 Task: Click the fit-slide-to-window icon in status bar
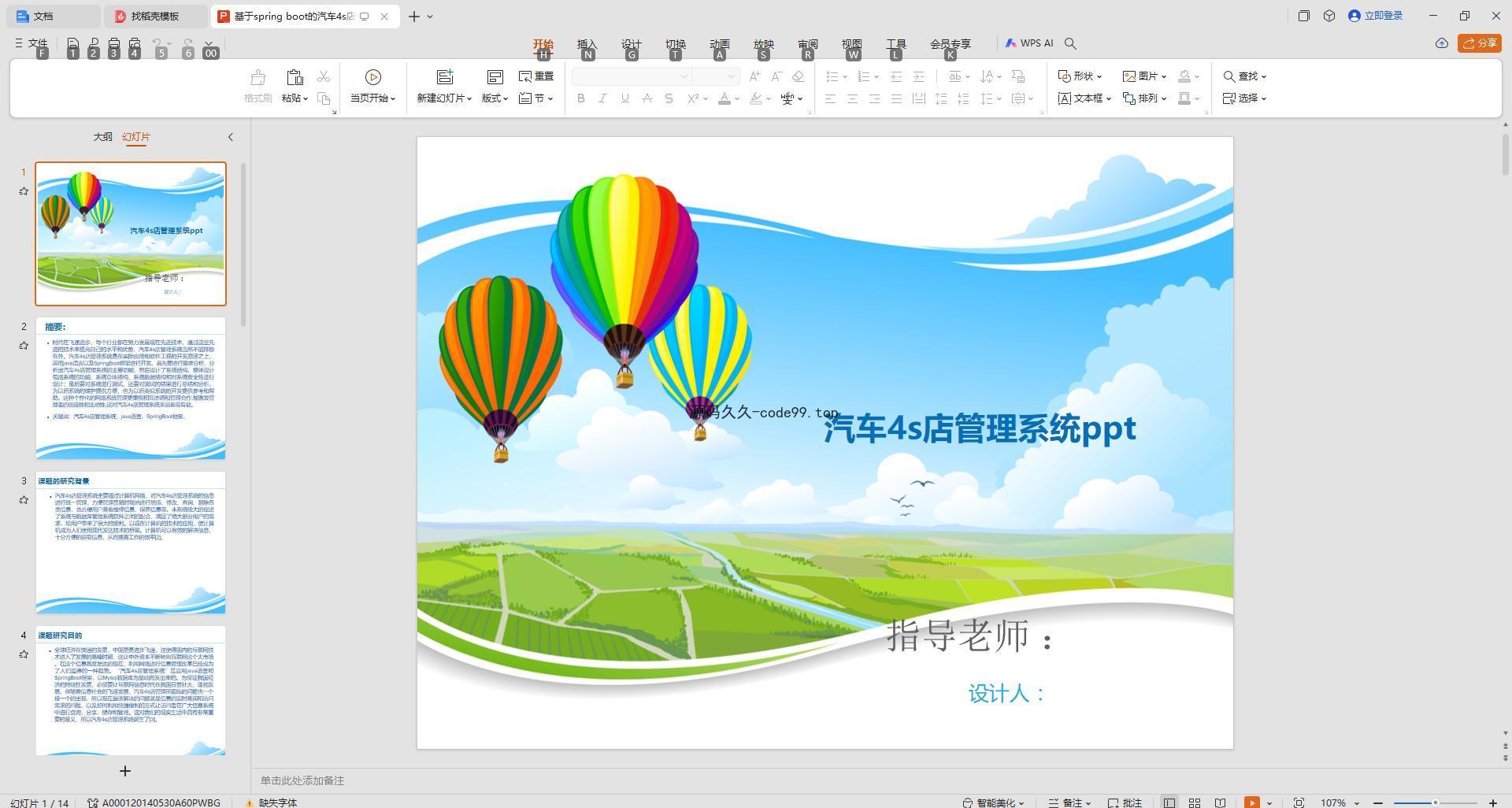(x=1299, y=802)
